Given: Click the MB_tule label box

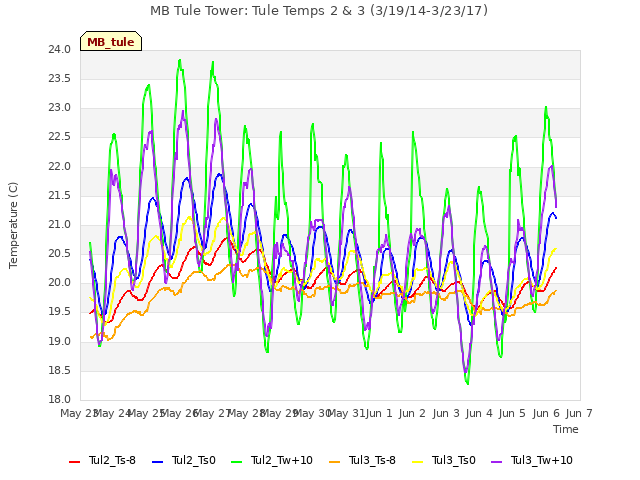Looking at the screenshot, I should tap(111, 41).
